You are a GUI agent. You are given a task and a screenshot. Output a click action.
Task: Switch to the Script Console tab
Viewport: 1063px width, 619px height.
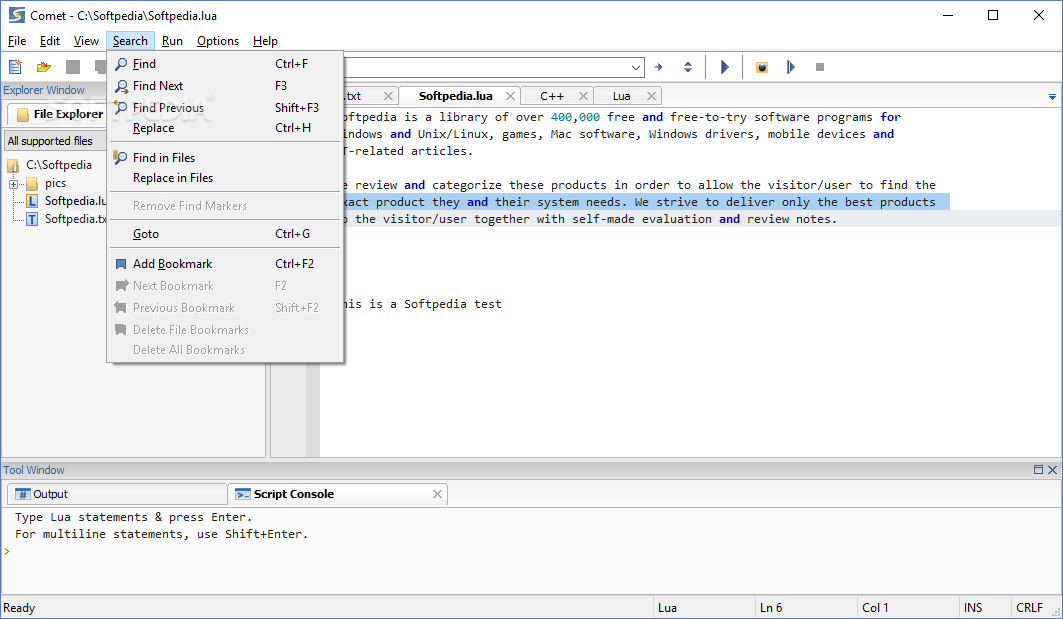coord(293,494)
